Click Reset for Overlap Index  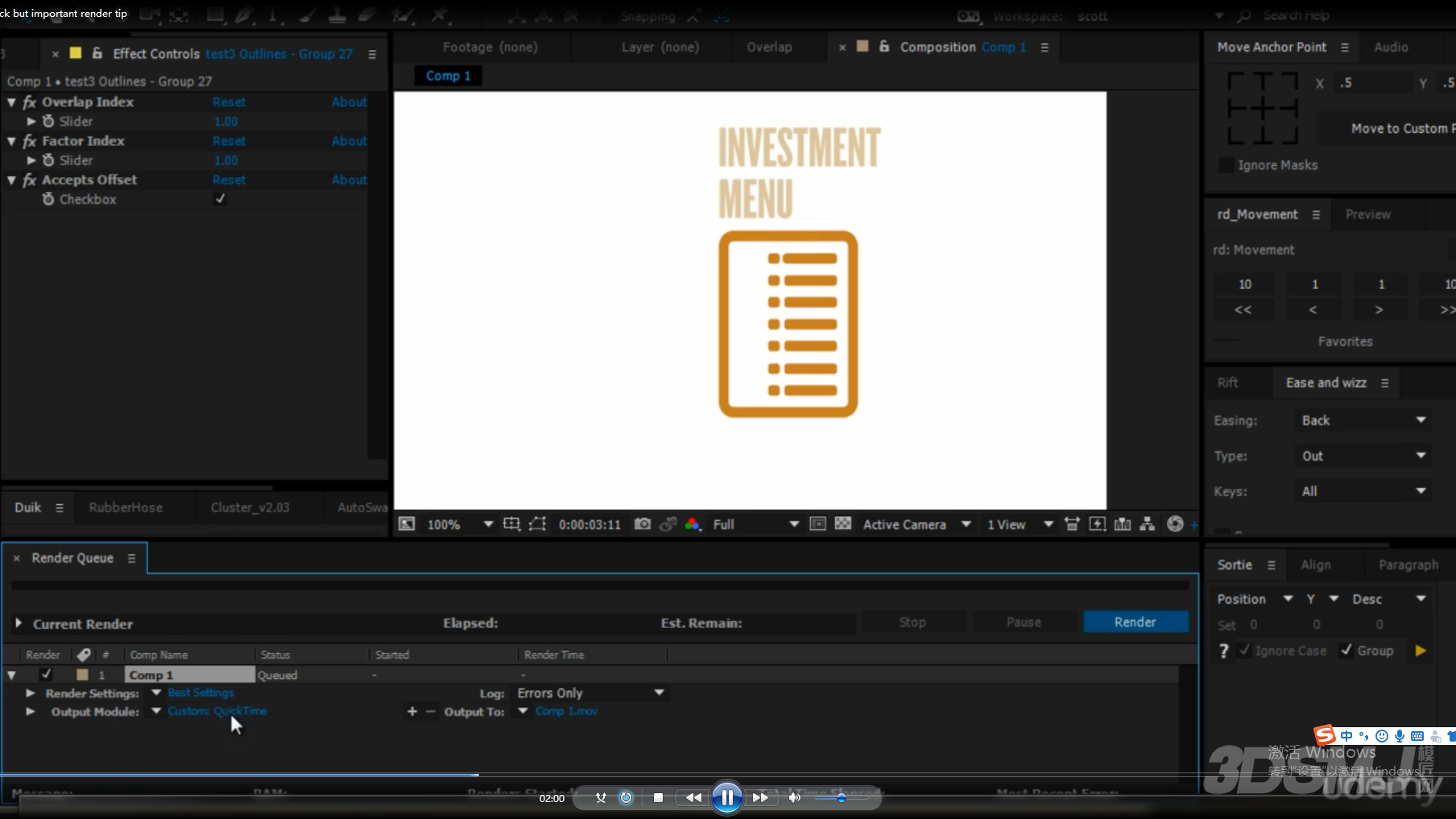[229, 102]
